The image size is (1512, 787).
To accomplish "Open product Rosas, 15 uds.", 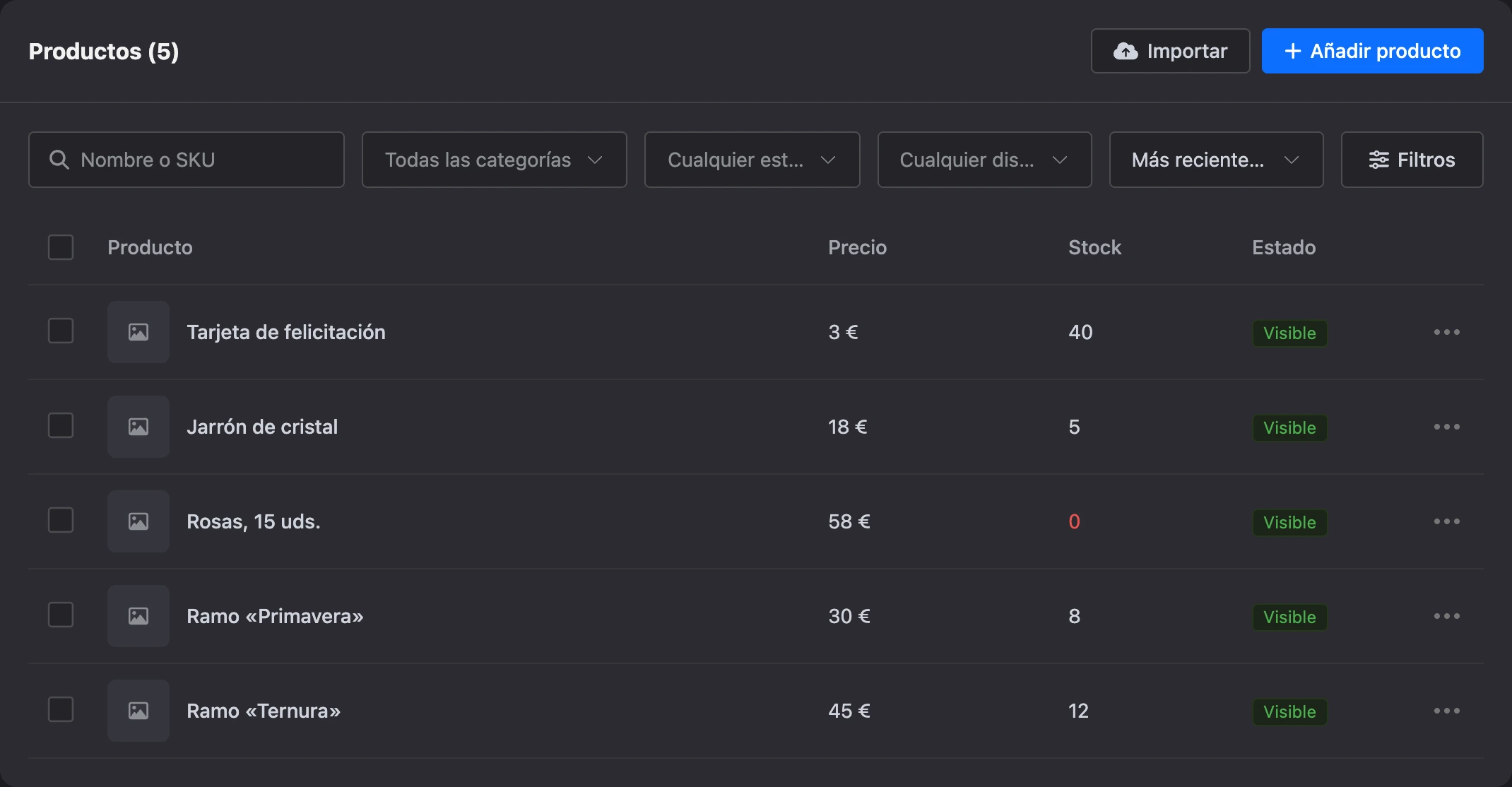I will pyautogui.click(x=254, y=521).
